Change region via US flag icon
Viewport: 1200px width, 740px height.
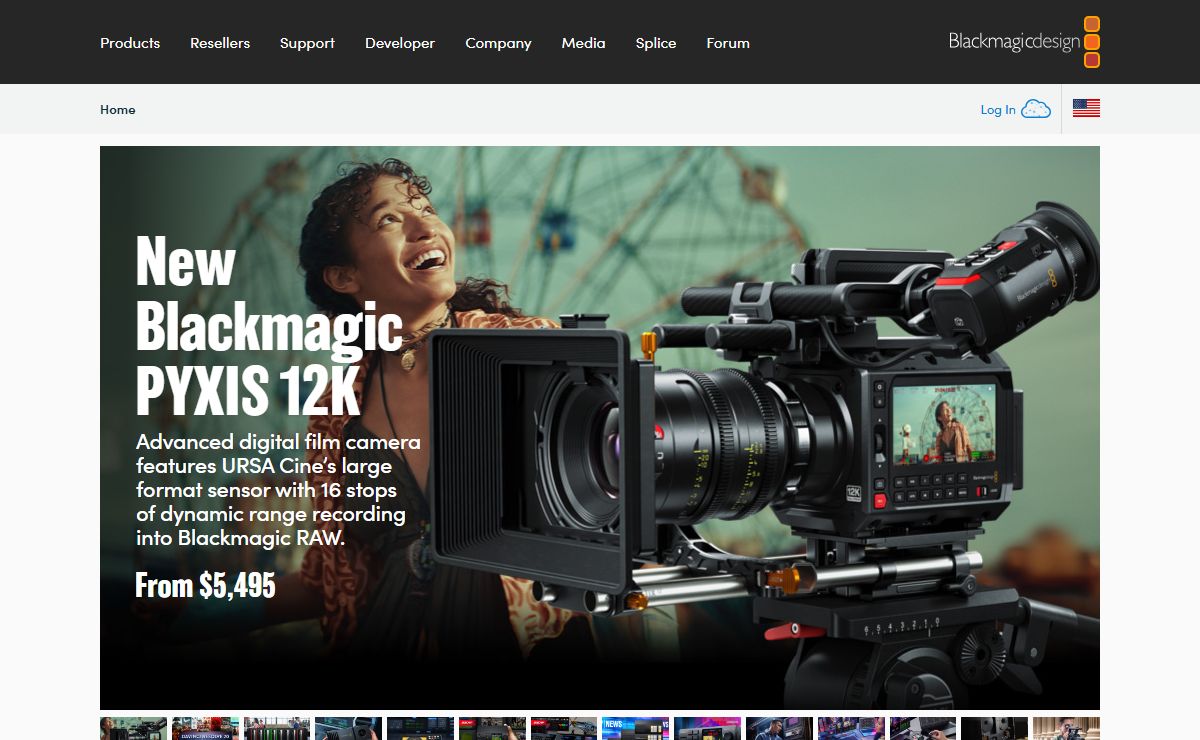pyautogui.click(x=1086, y=109)
